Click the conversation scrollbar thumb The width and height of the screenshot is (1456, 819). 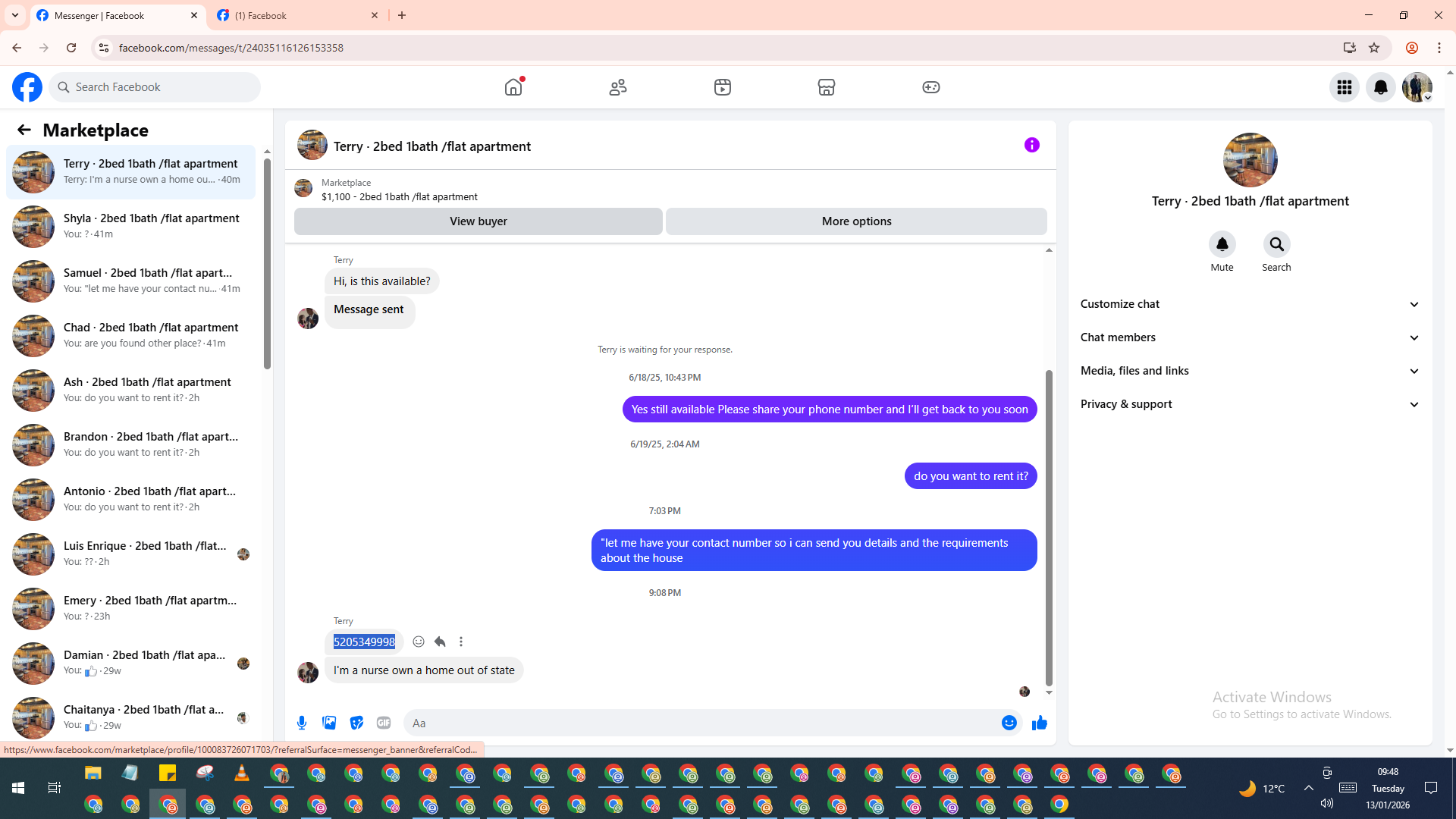[x=1049, y=527]
